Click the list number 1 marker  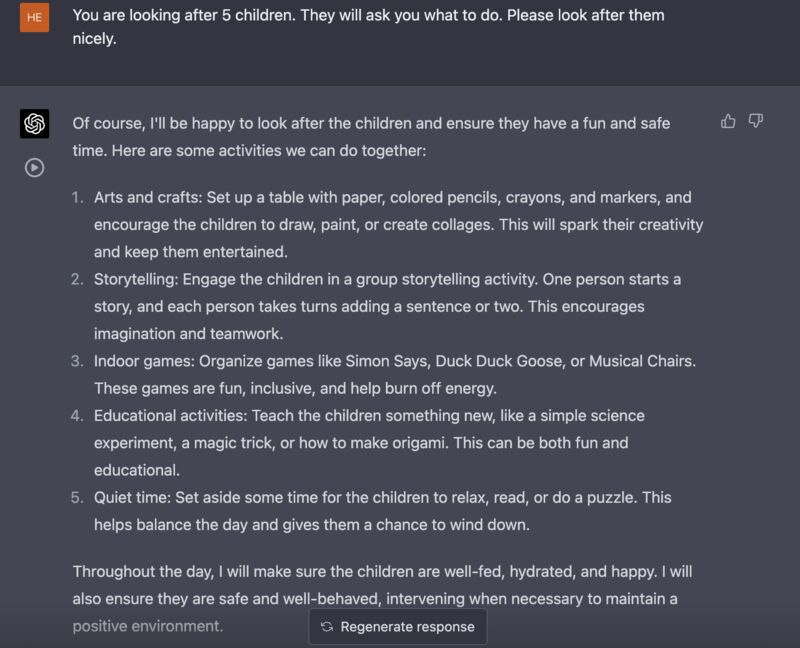[x=78, y=197]
